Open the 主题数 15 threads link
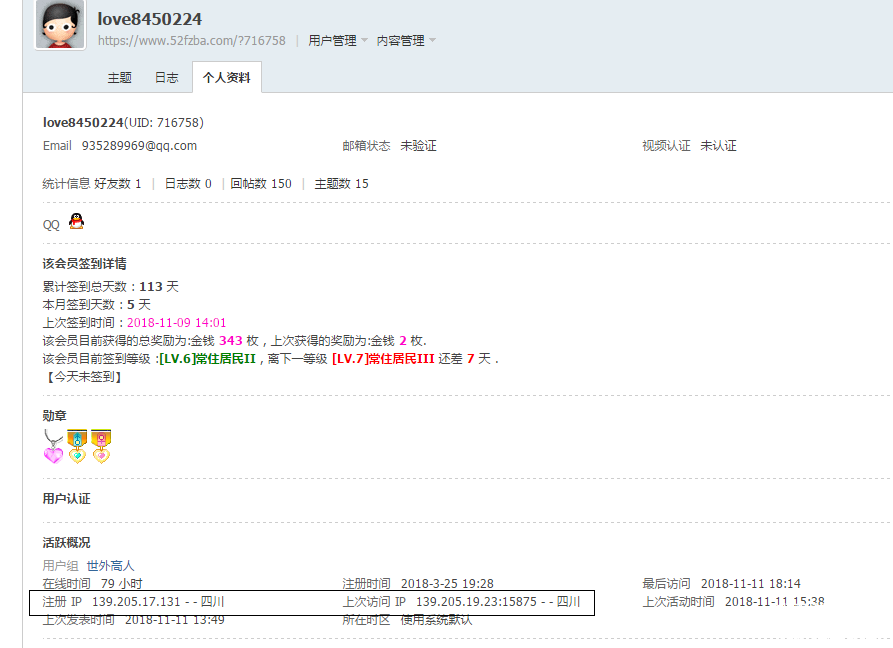The height and width of the screenshot is (648, 893). tap(341, 184)
